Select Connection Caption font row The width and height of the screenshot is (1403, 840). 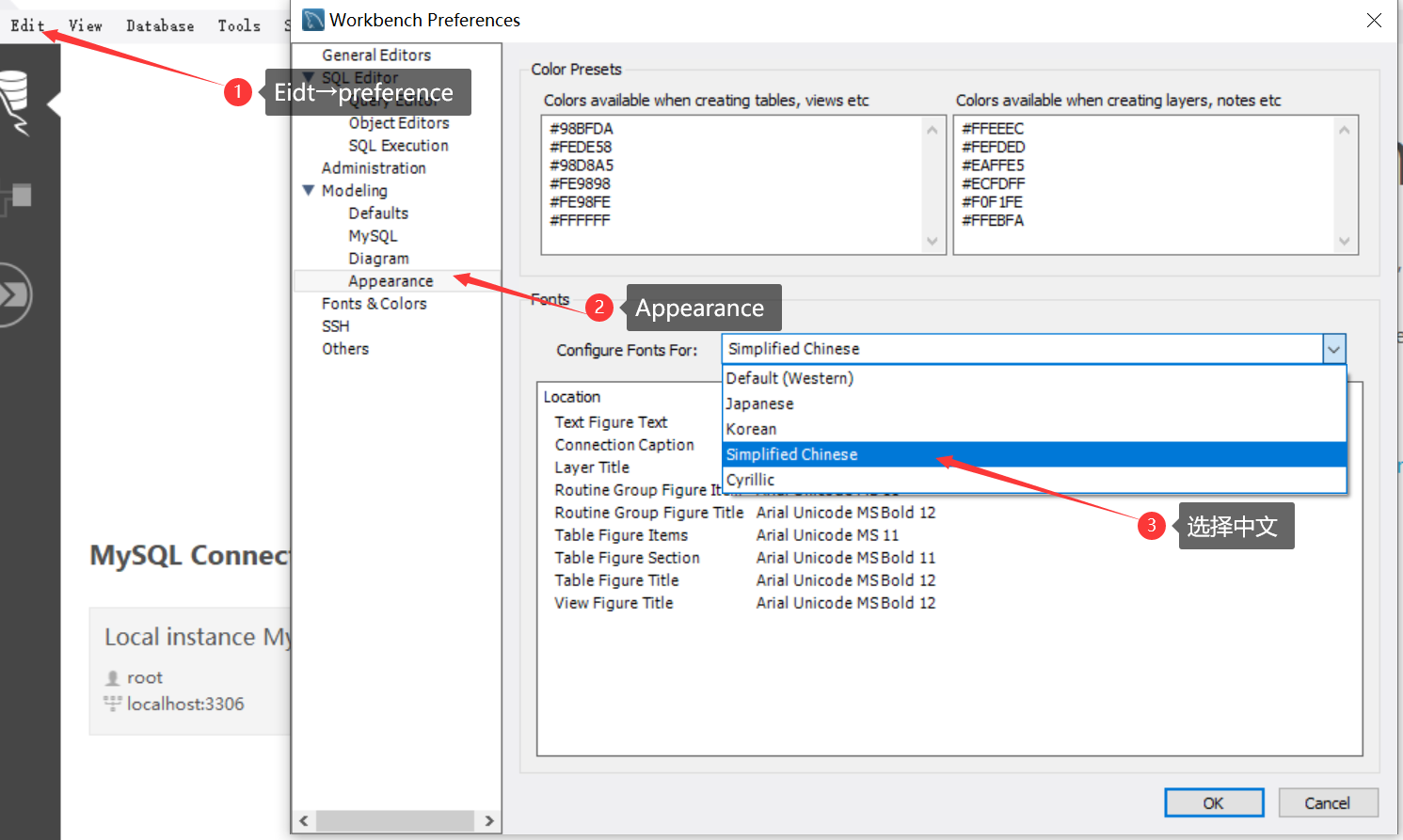624,445
